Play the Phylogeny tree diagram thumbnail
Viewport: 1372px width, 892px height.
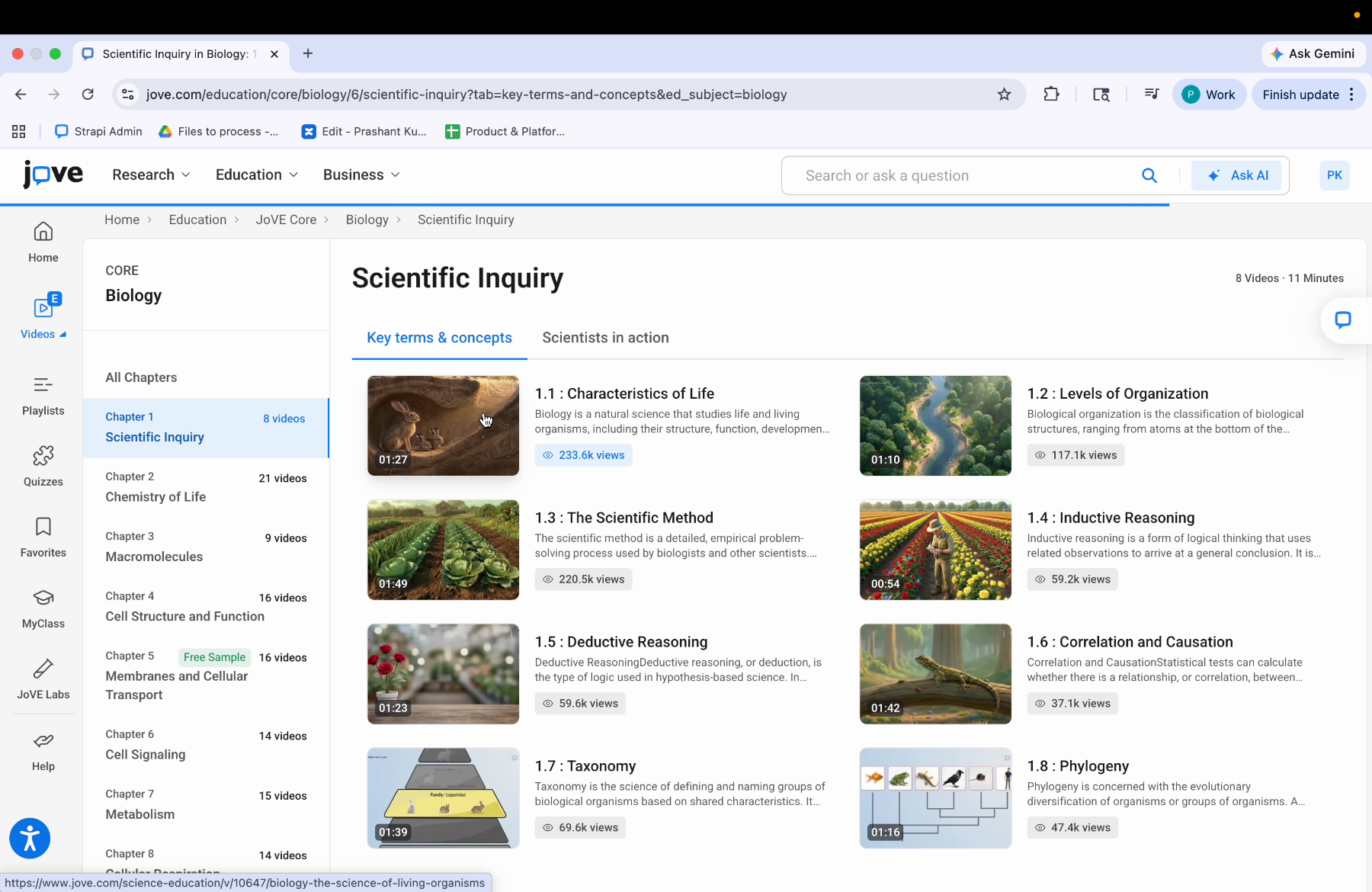[x=935, y=798]
